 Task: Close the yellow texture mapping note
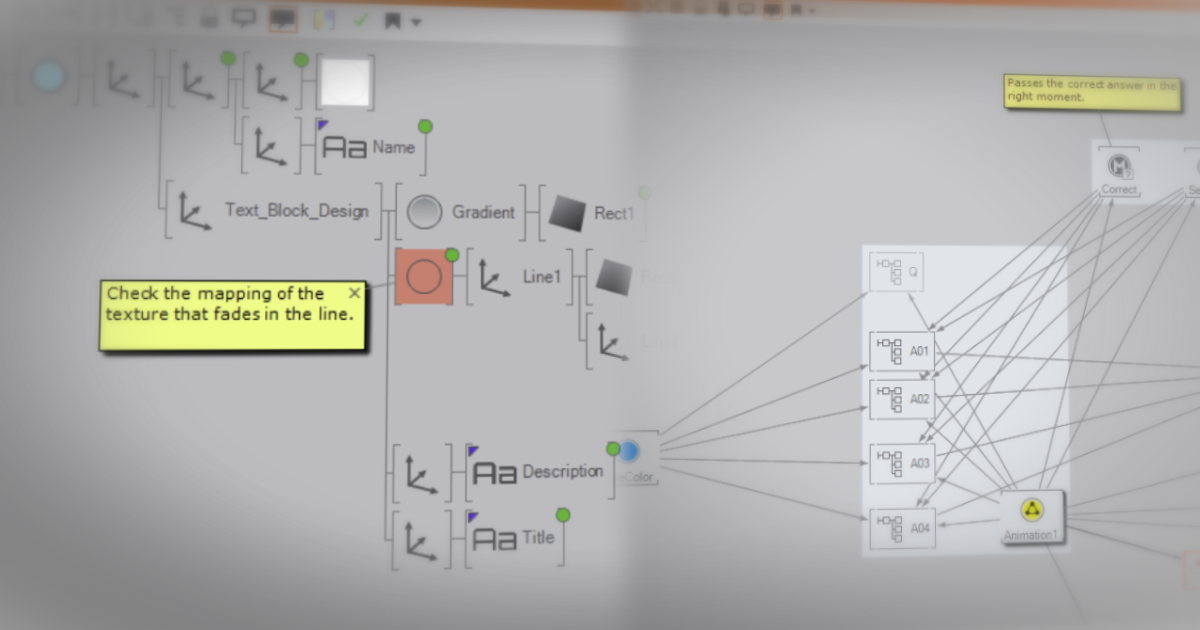click(354, 293)
